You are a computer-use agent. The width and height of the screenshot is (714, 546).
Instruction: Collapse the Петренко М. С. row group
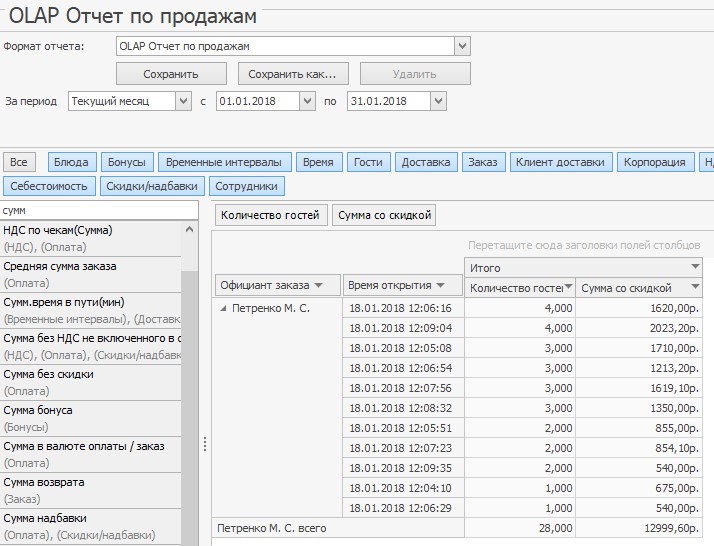click(223, 309)
